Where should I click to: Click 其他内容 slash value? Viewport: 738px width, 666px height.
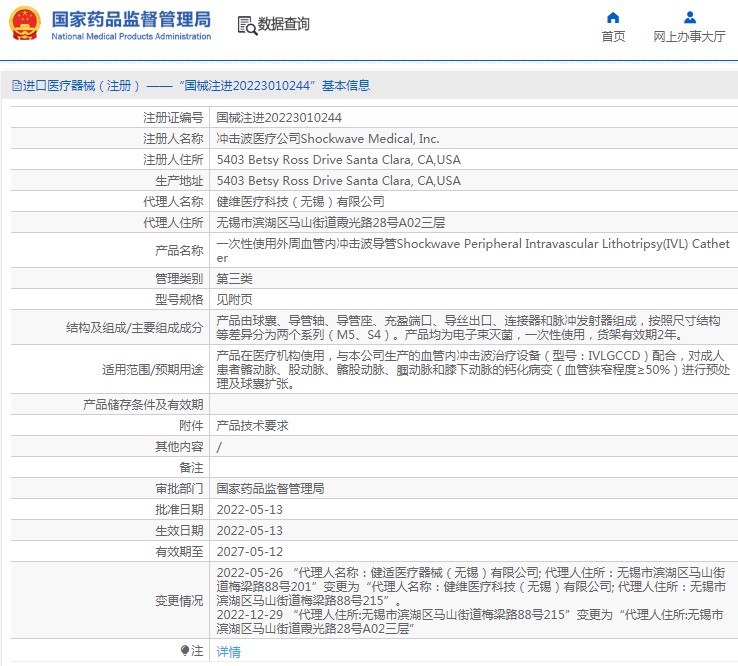tap(219, 447)
